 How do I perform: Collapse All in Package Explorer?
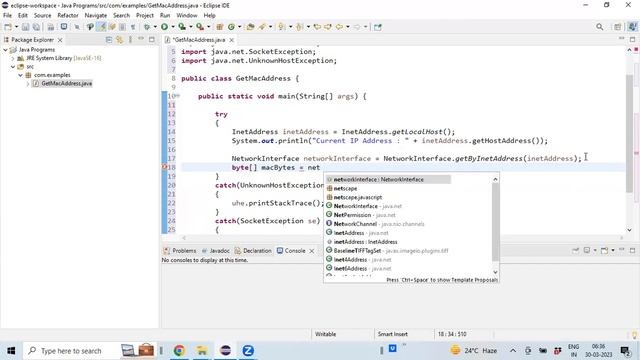point(109,40)
